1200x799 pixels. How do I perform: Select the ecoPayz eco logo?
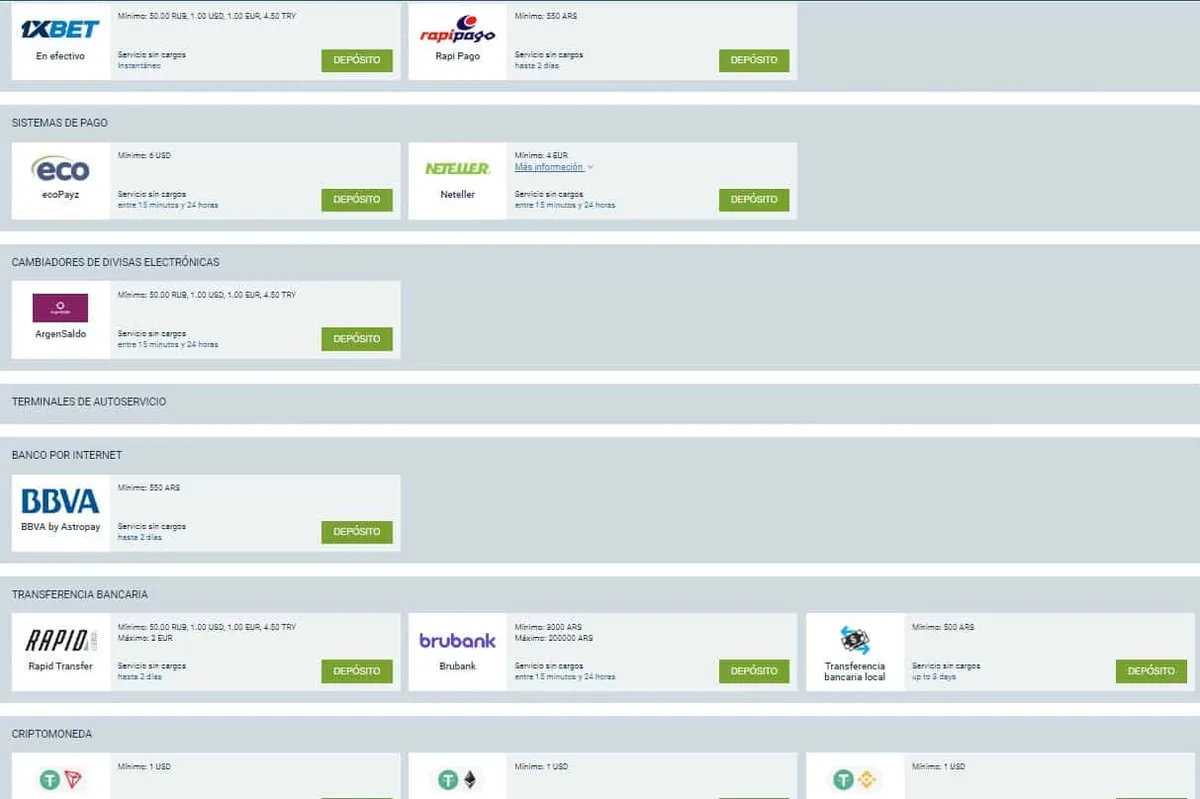[60, 170]
